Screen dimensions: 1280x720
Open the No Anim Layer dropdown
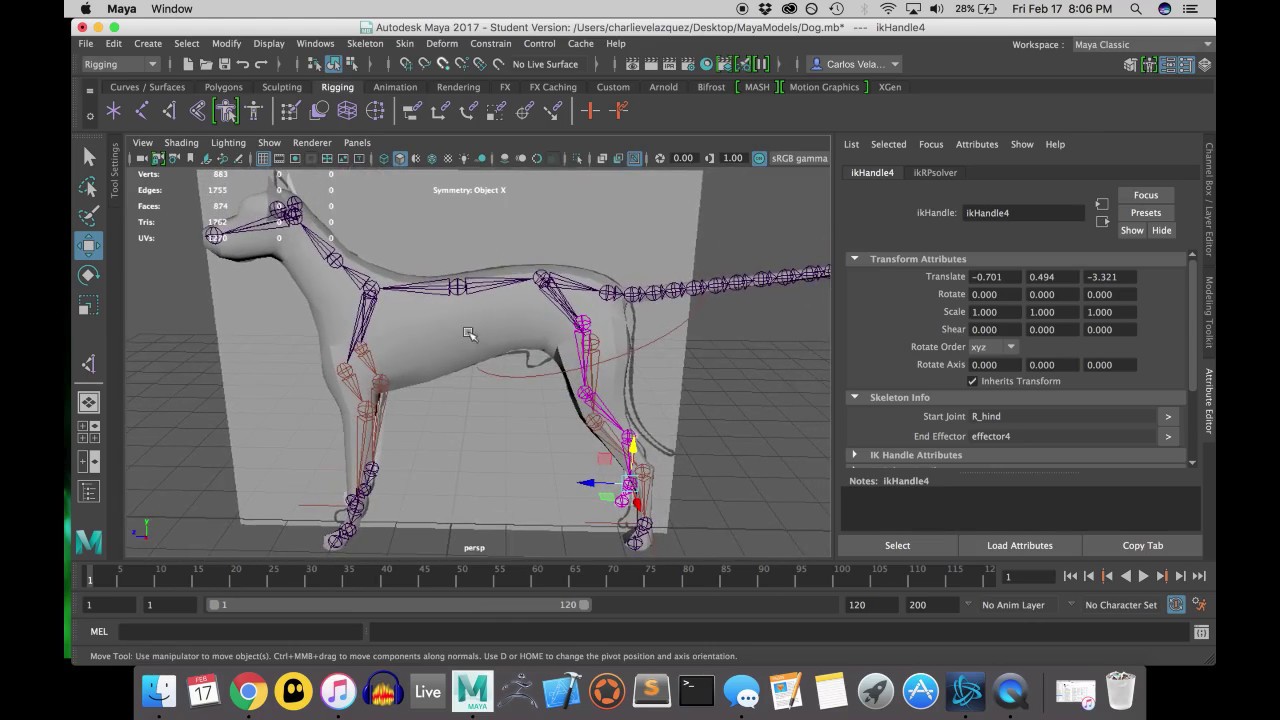pos(1020,605)
